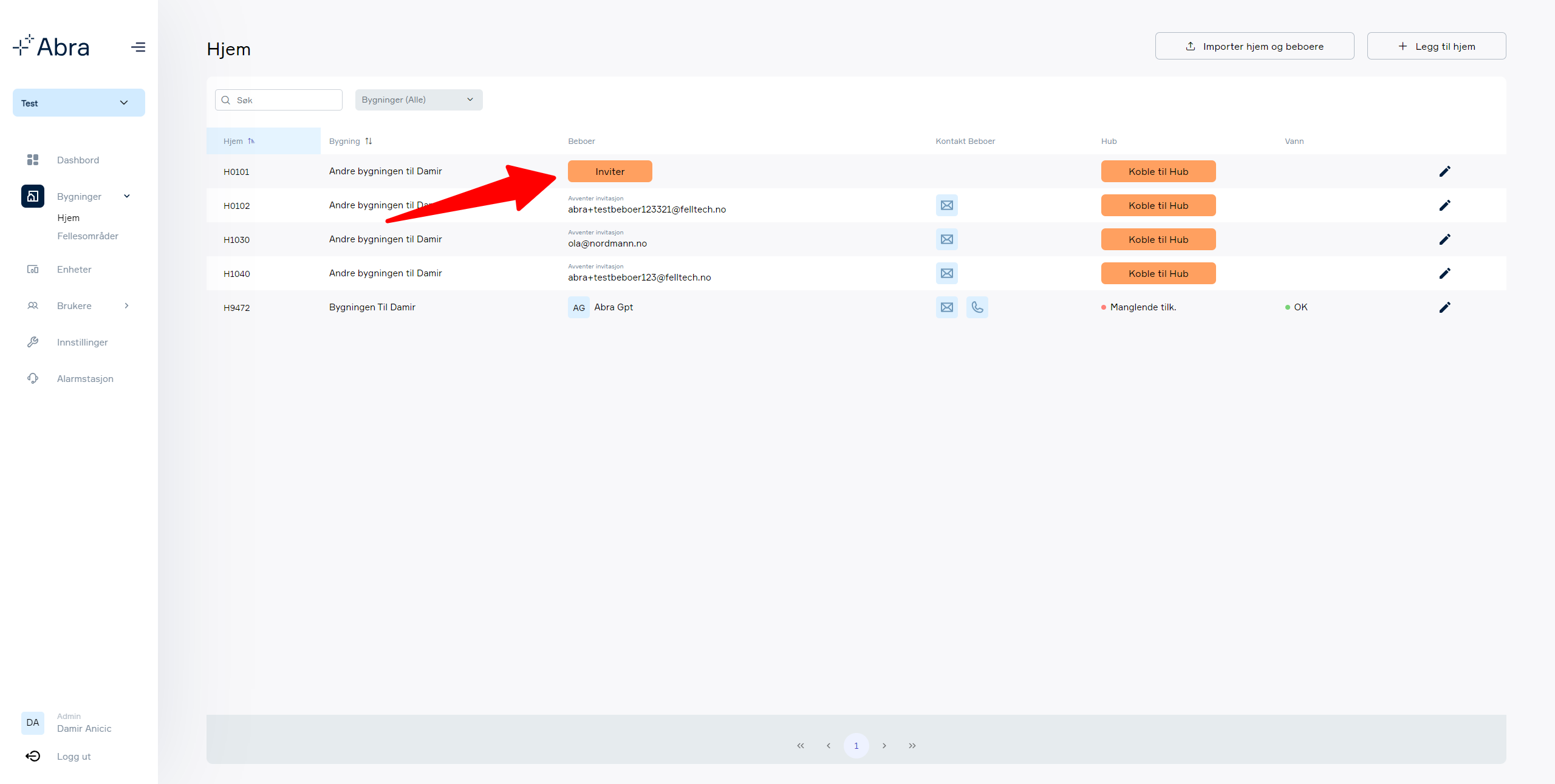Open Fellesområder in sidebar

pos(87,236)
